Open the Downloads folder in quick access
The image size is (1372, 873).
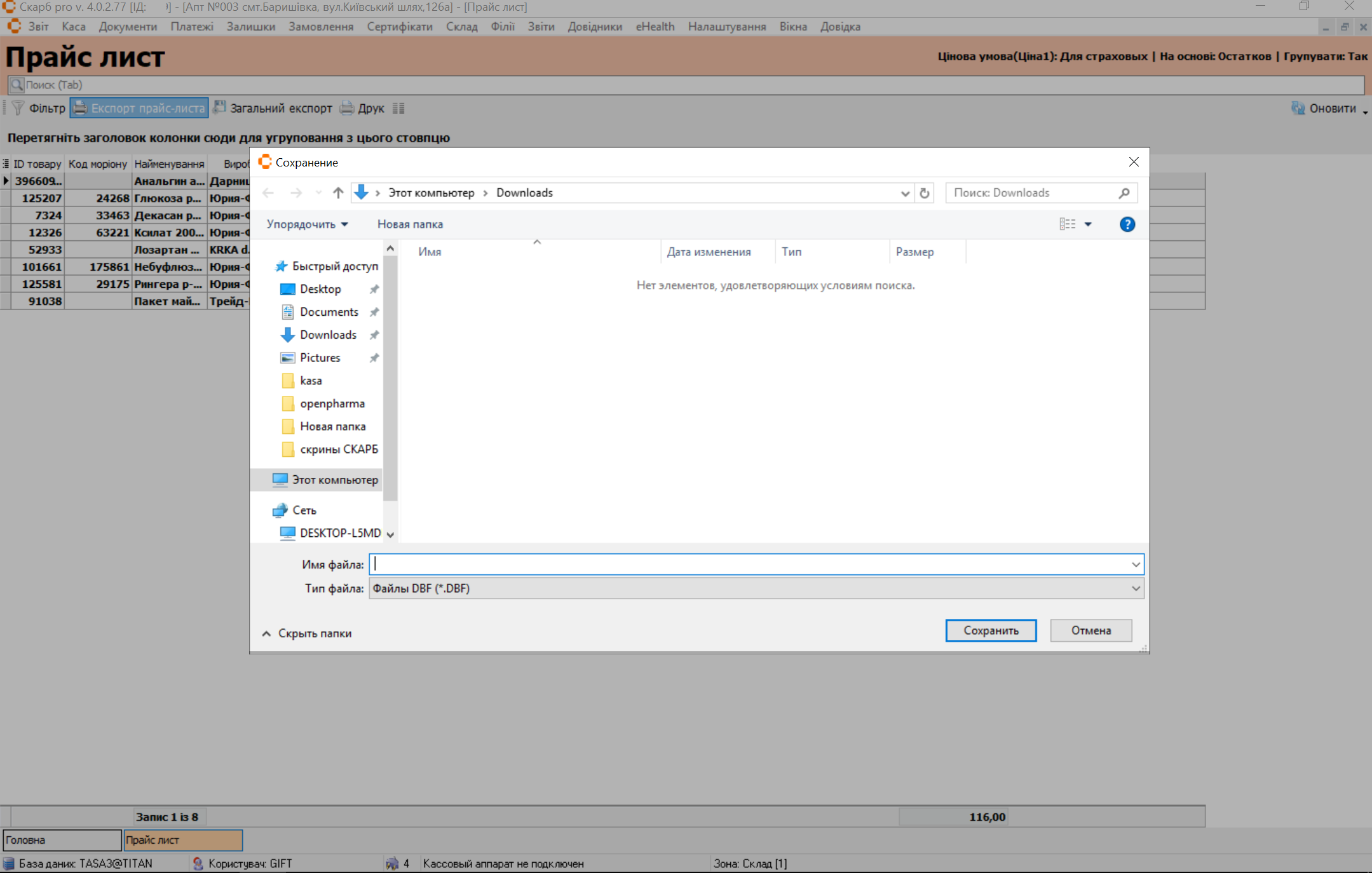[328, 335]
